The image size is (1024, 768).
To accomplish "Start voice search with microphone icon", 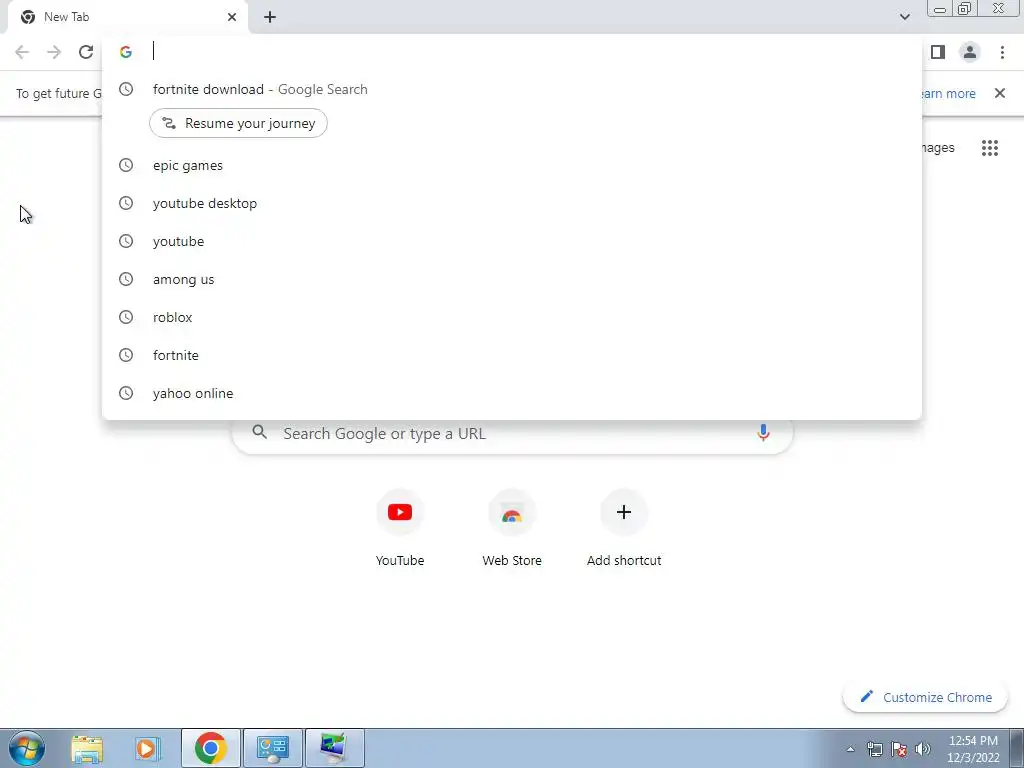I will tap(763, 432).
